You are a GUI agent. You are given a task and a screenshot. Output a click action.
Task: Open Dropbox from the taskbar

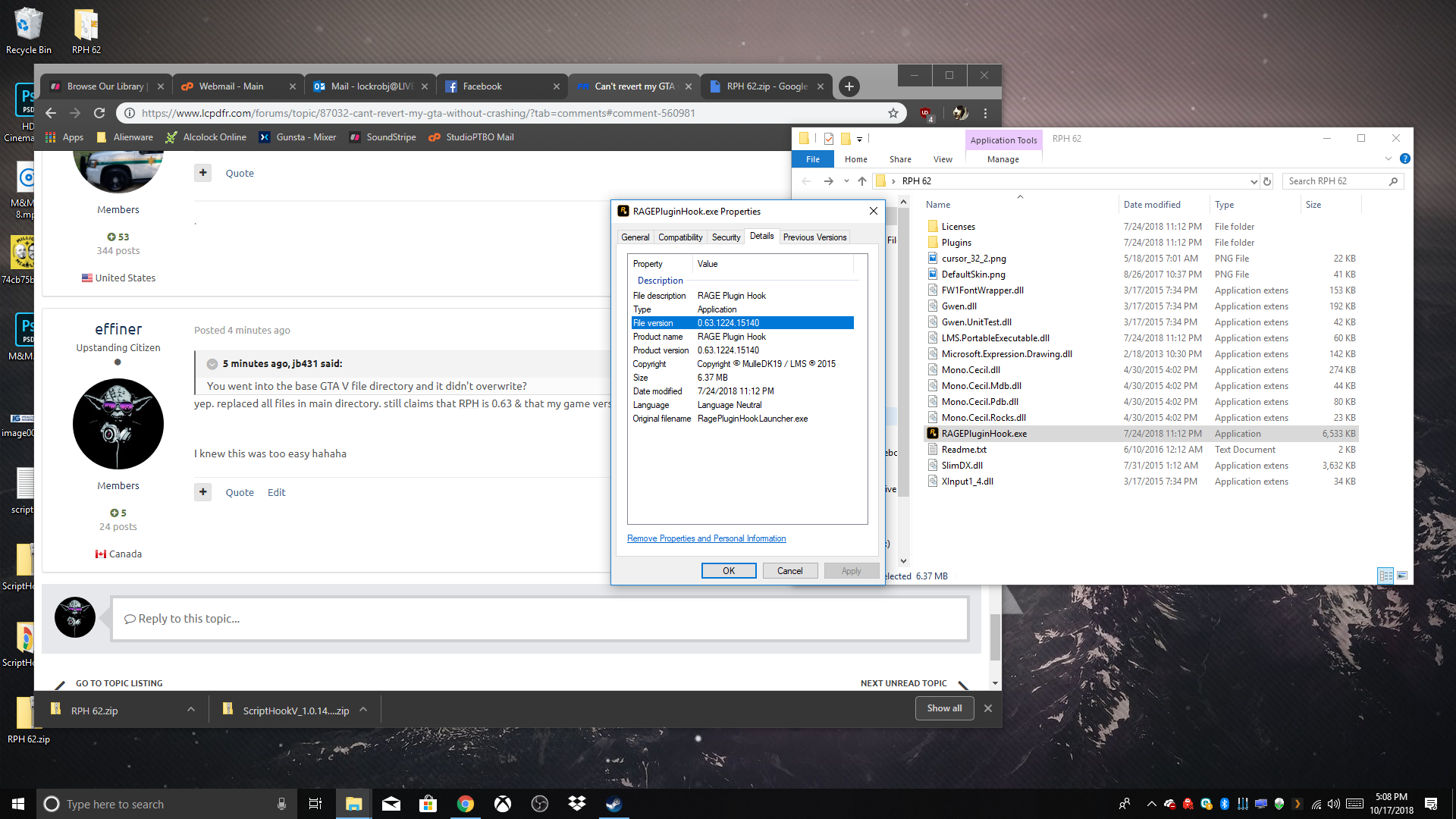pos(577,804)
